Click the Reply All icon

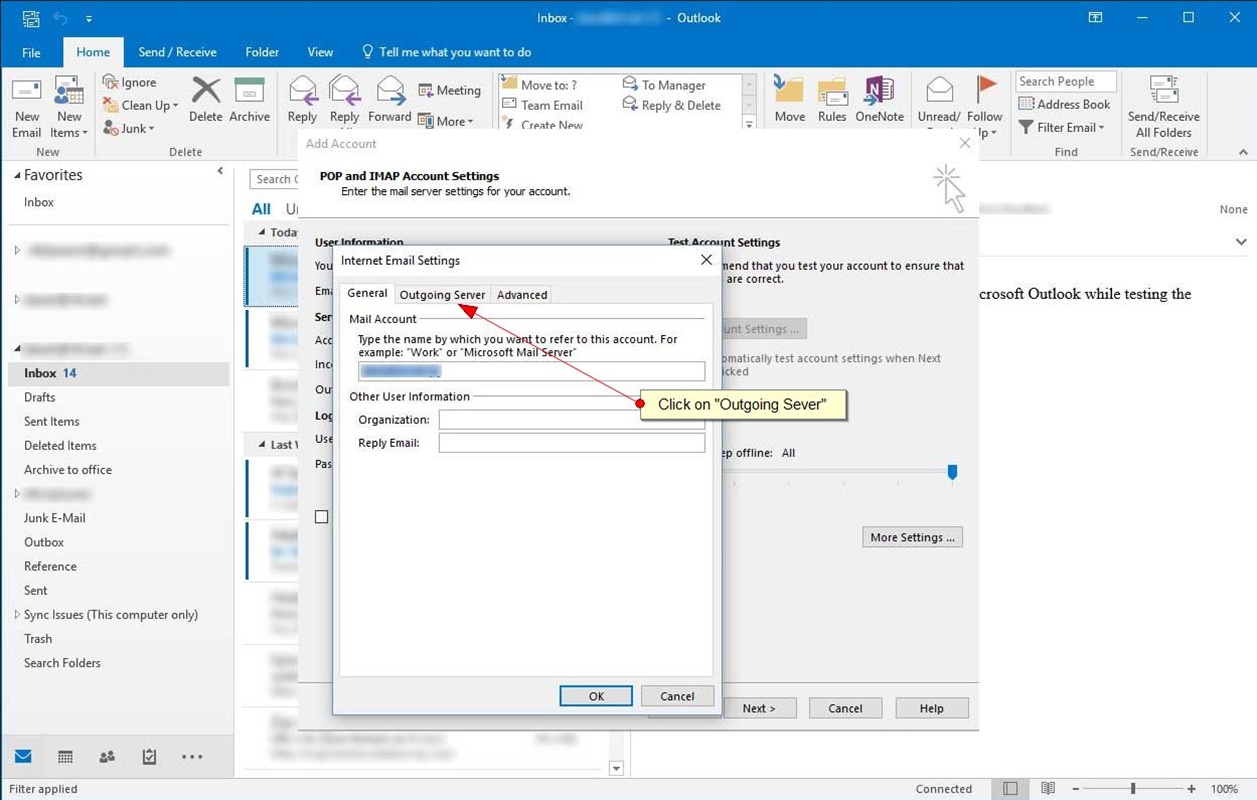coord(344,100)
